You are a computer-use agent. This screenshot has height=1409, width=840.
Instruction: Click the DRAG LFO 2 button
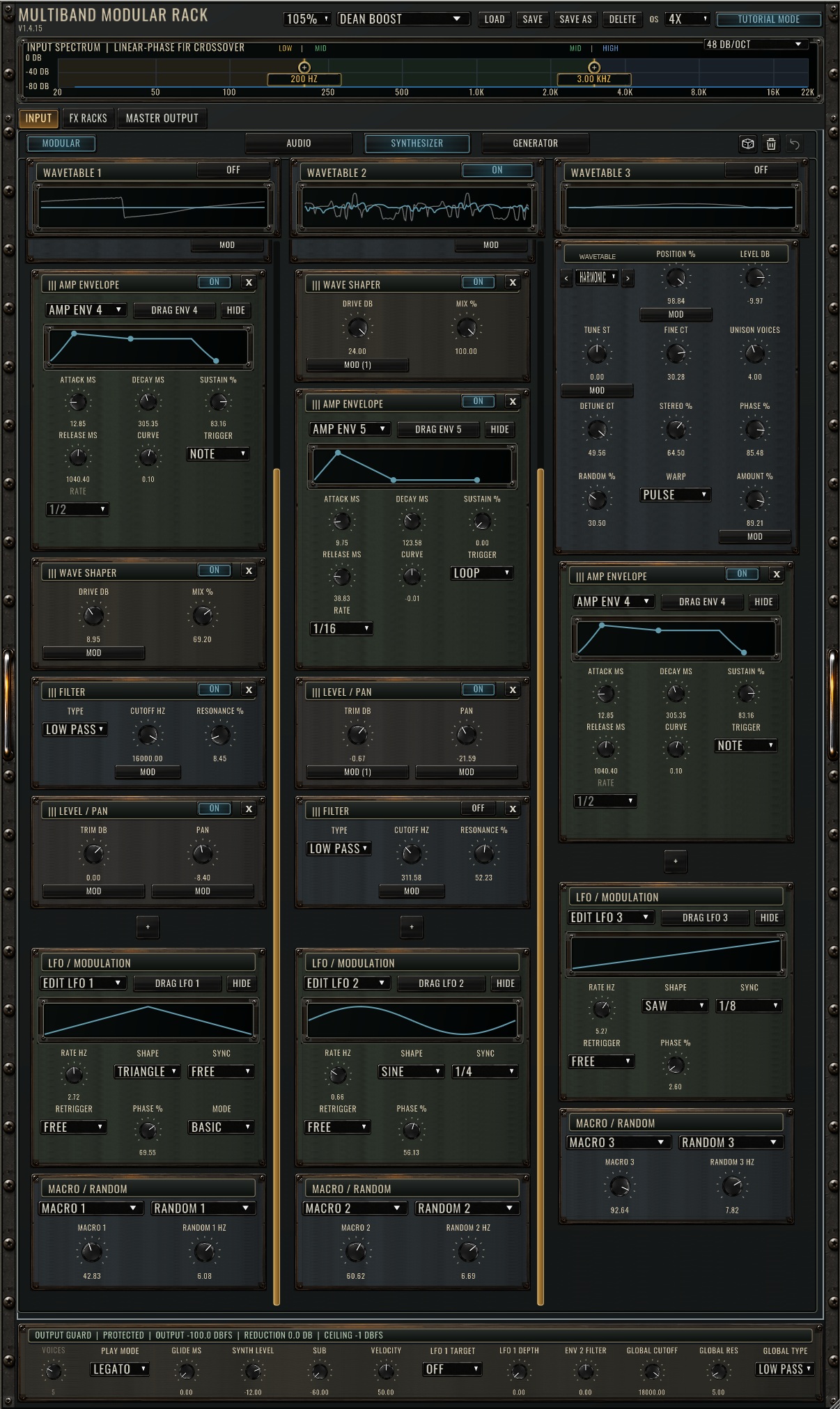[x=441, y=983]
